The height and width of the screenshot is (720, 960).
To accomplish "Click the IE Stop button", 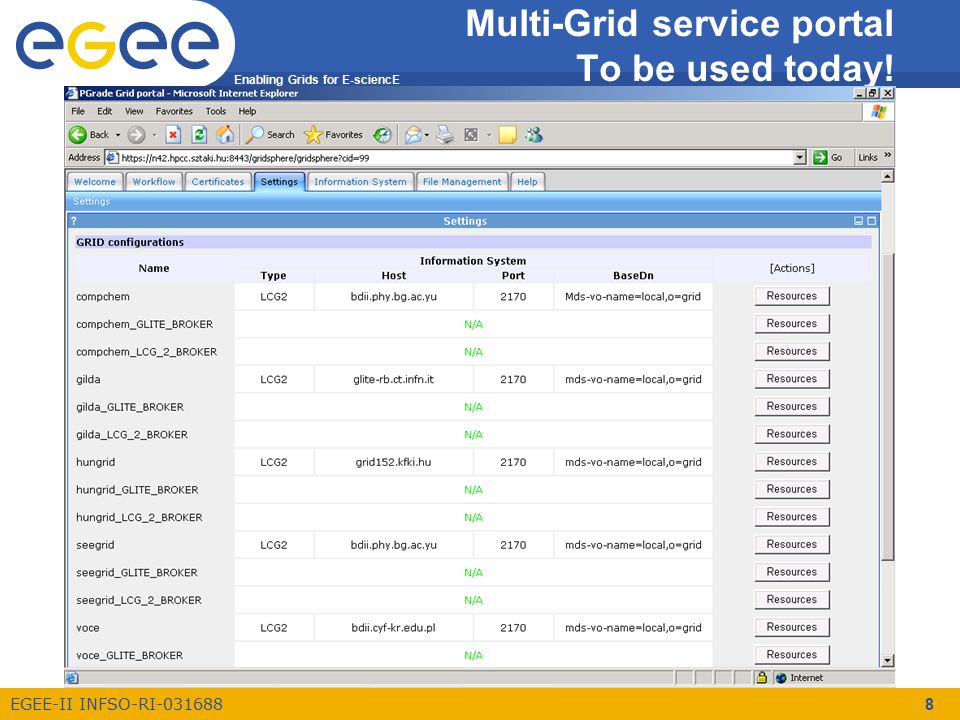I will tap(173, 135).
